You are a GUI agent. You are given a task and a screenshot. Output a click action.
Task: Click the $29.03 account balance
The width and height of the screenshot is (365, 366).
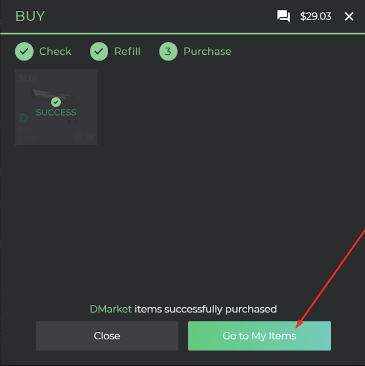(316, 16)
